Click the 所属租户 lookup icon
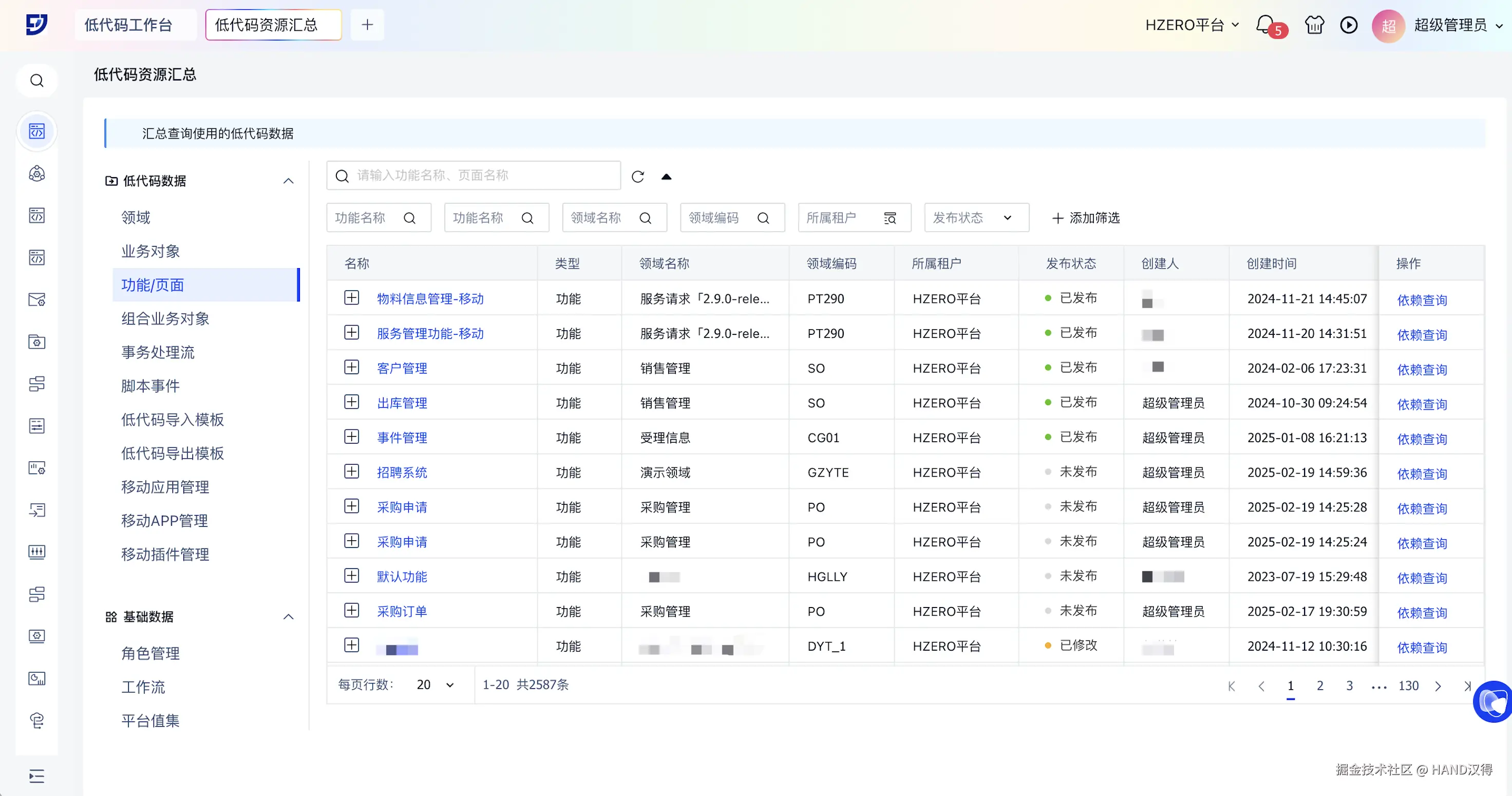The image size is (1512, 796). coord(890,218)
